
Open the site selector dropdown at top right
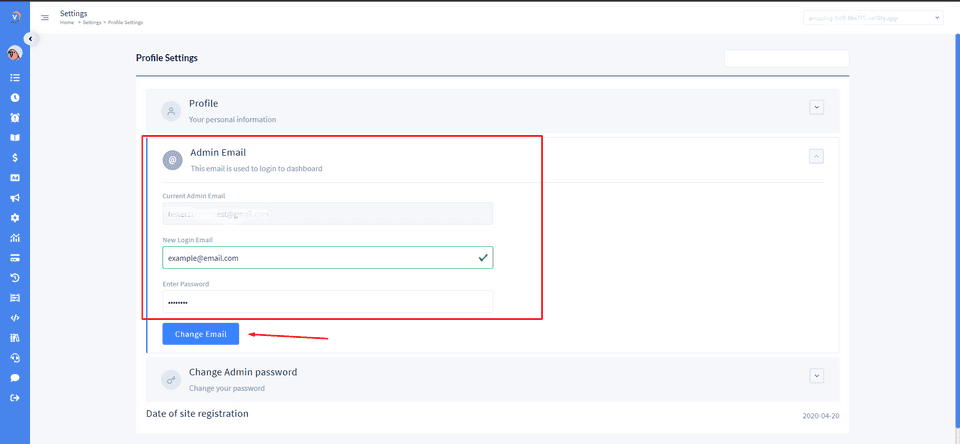872,17
